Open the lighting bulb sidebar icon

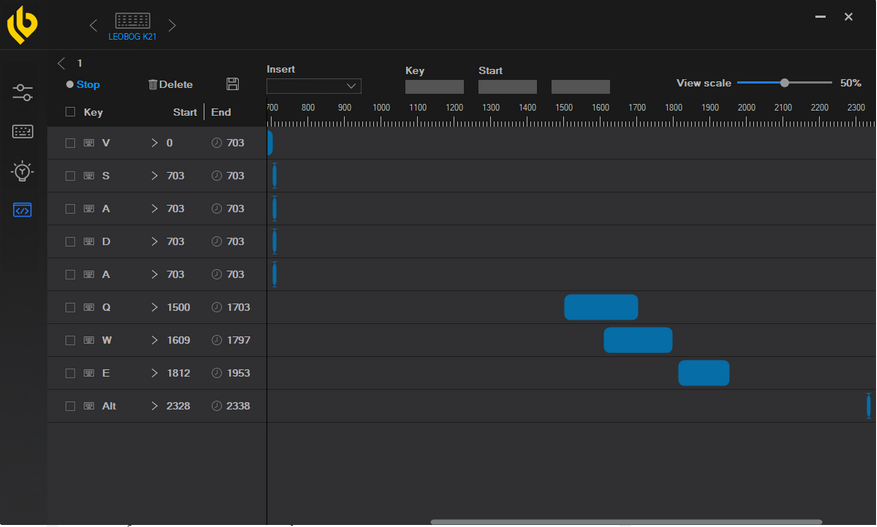(22, 171)
